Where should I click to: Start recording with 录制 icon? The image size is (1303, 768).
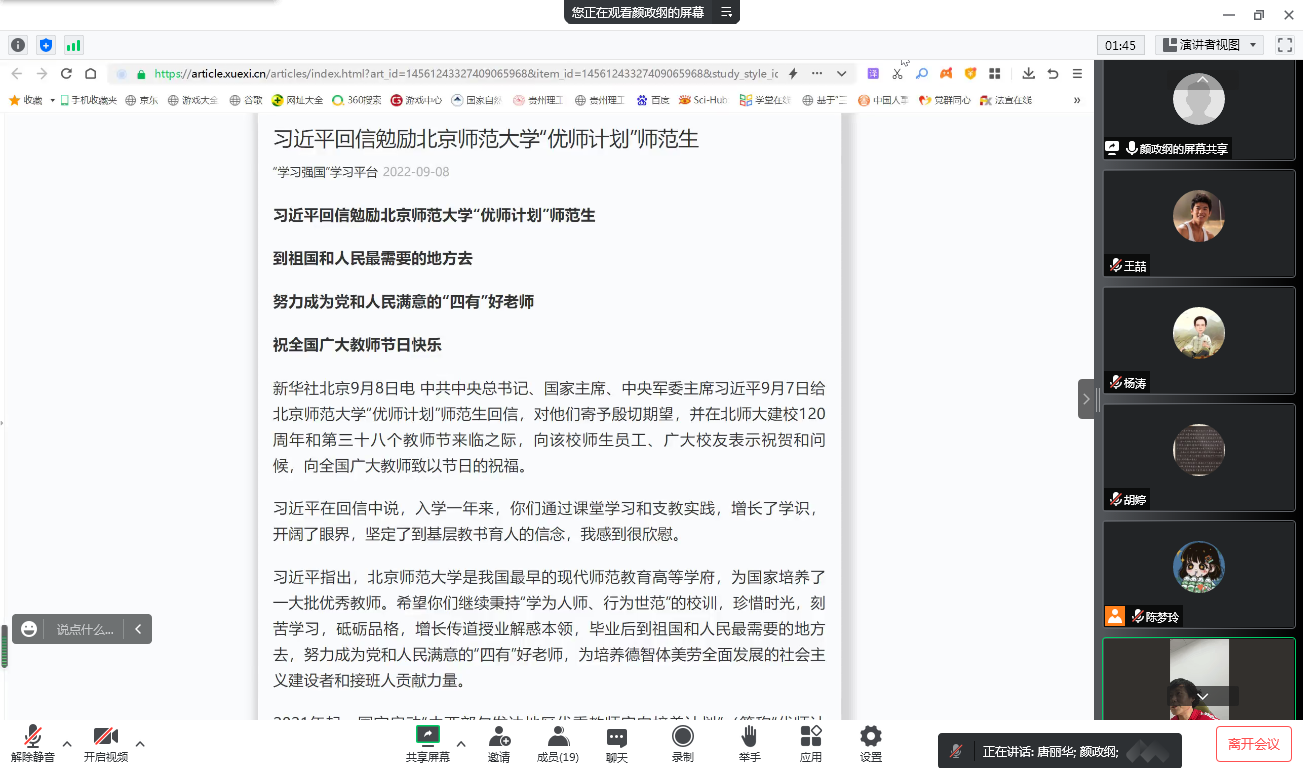(x=683, y=743)
